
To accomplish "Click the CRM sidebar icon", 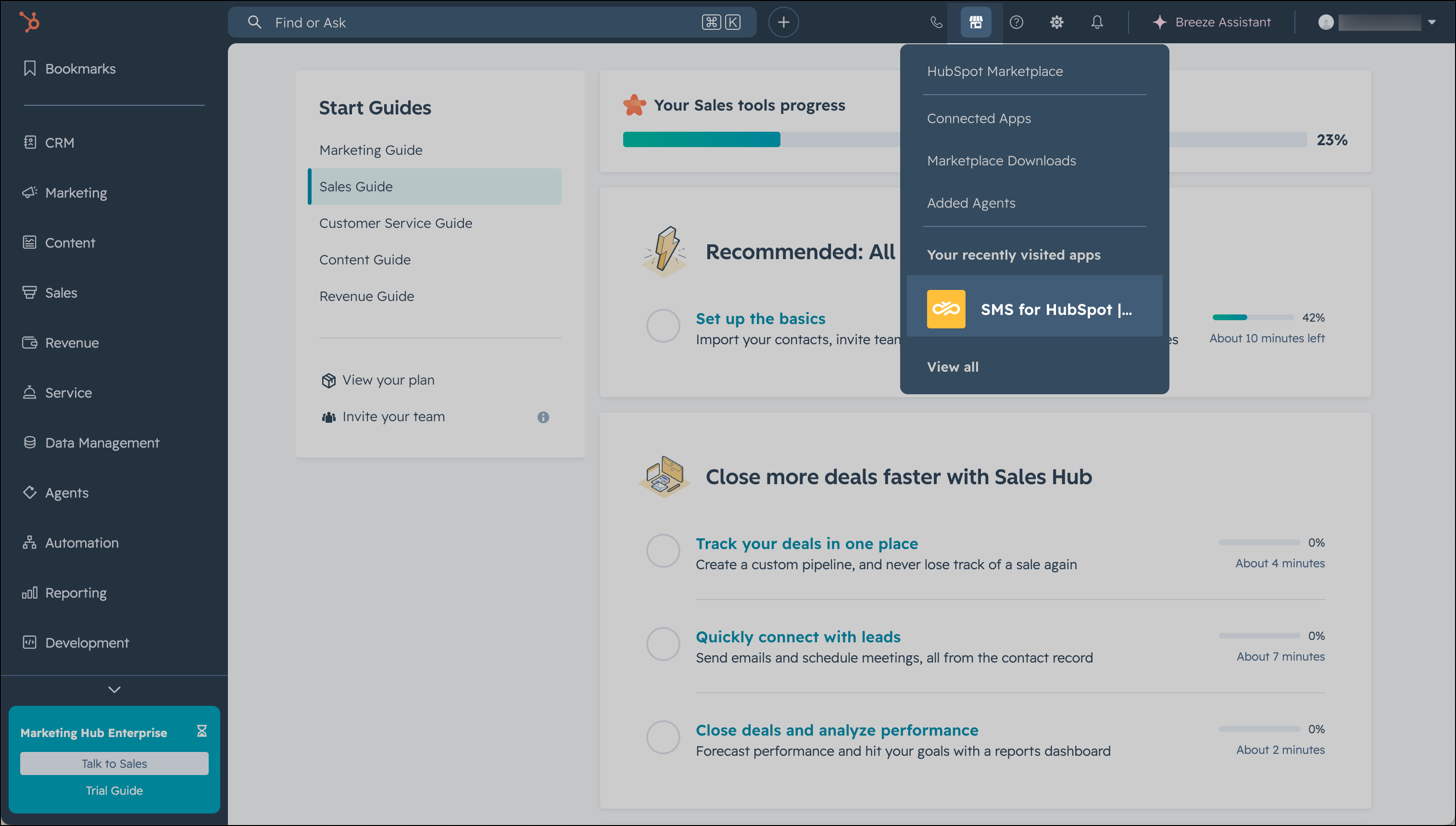I will point(29,142).
